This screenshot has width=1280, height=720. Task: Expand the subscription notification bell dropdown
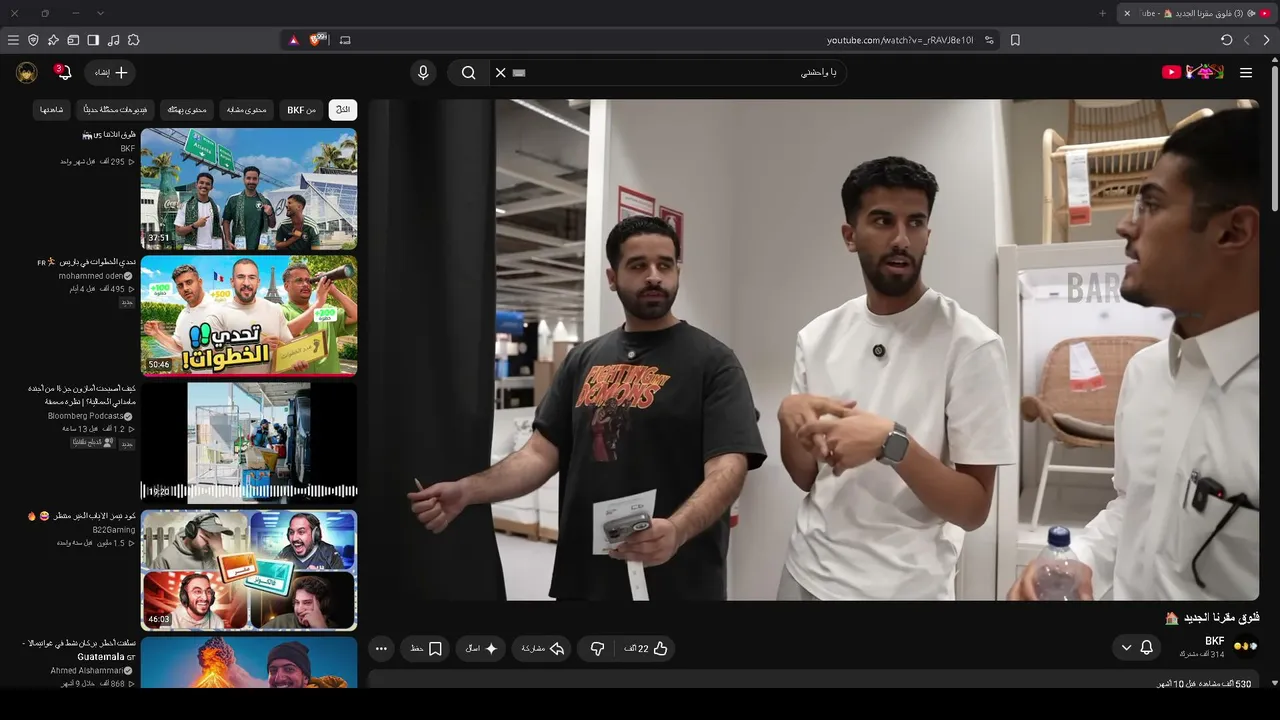coord(1137,648)
